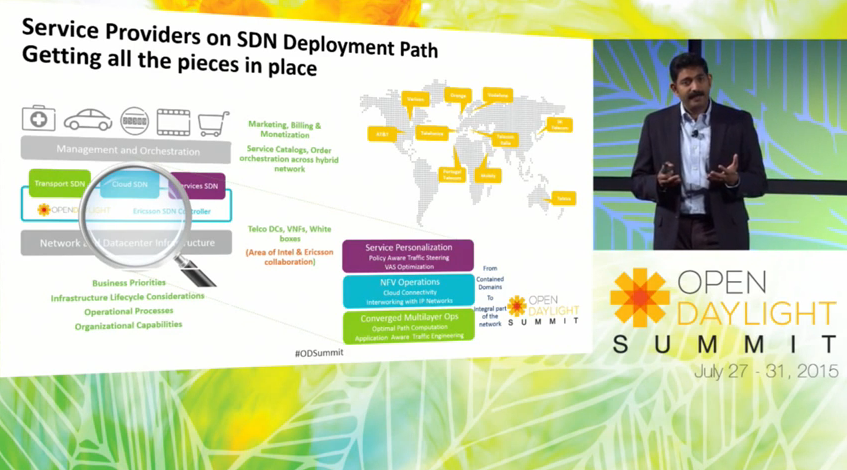Click the shopping cart icon
847x470 pixels.
[x=213, y=124]
